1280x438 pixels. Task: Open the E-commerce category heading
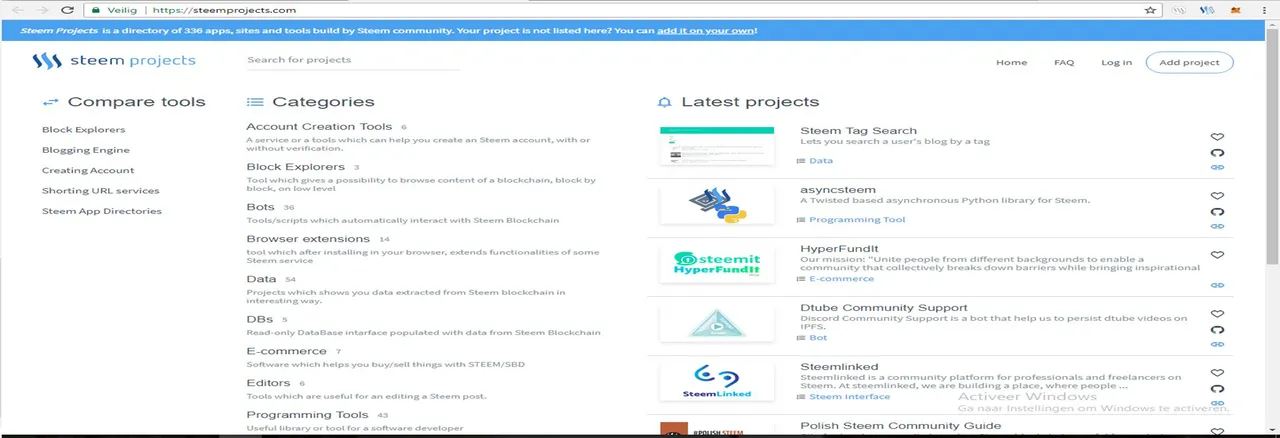[x=286, y=351]
